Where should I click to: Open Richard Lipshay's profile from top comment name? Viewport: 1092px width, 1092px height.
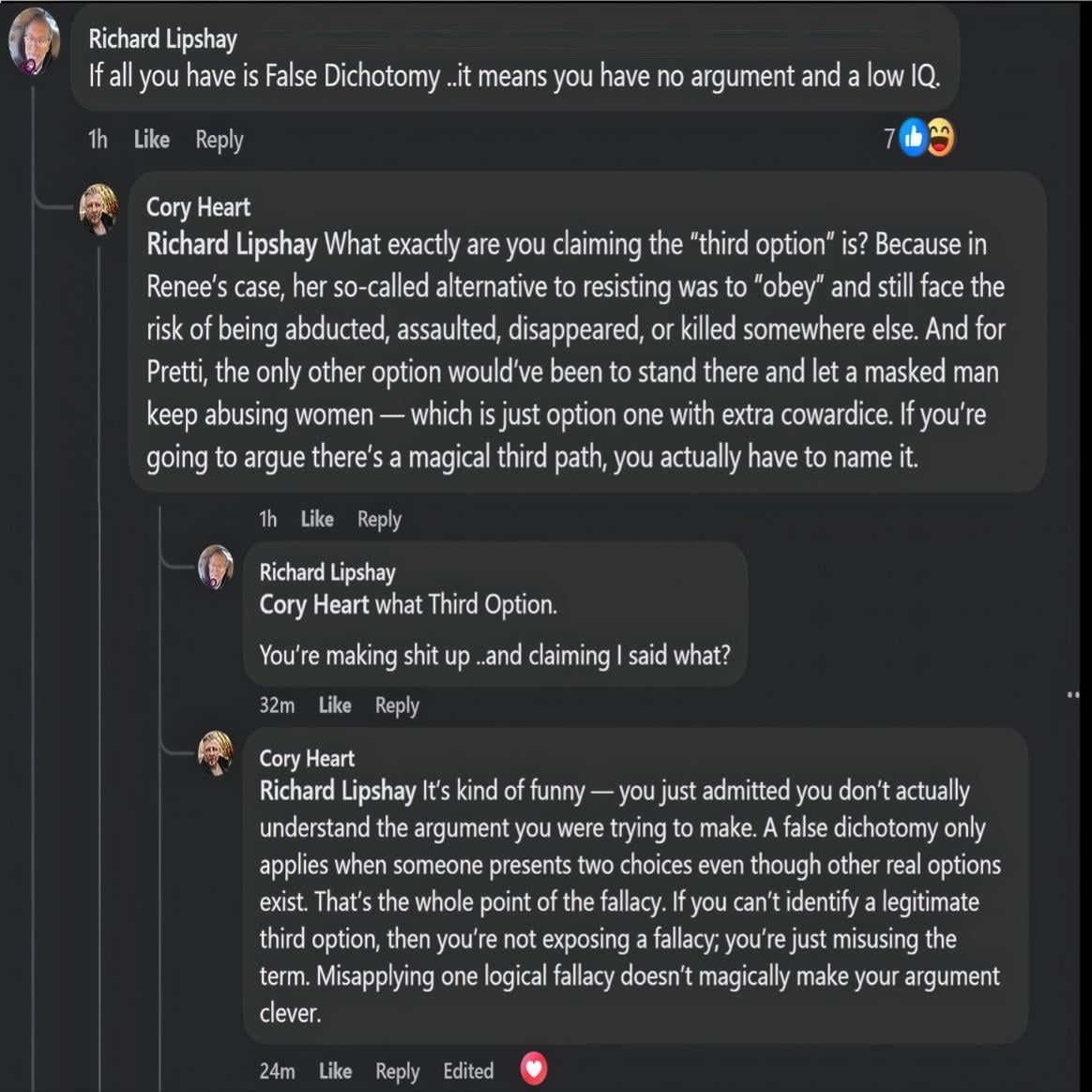162,39
